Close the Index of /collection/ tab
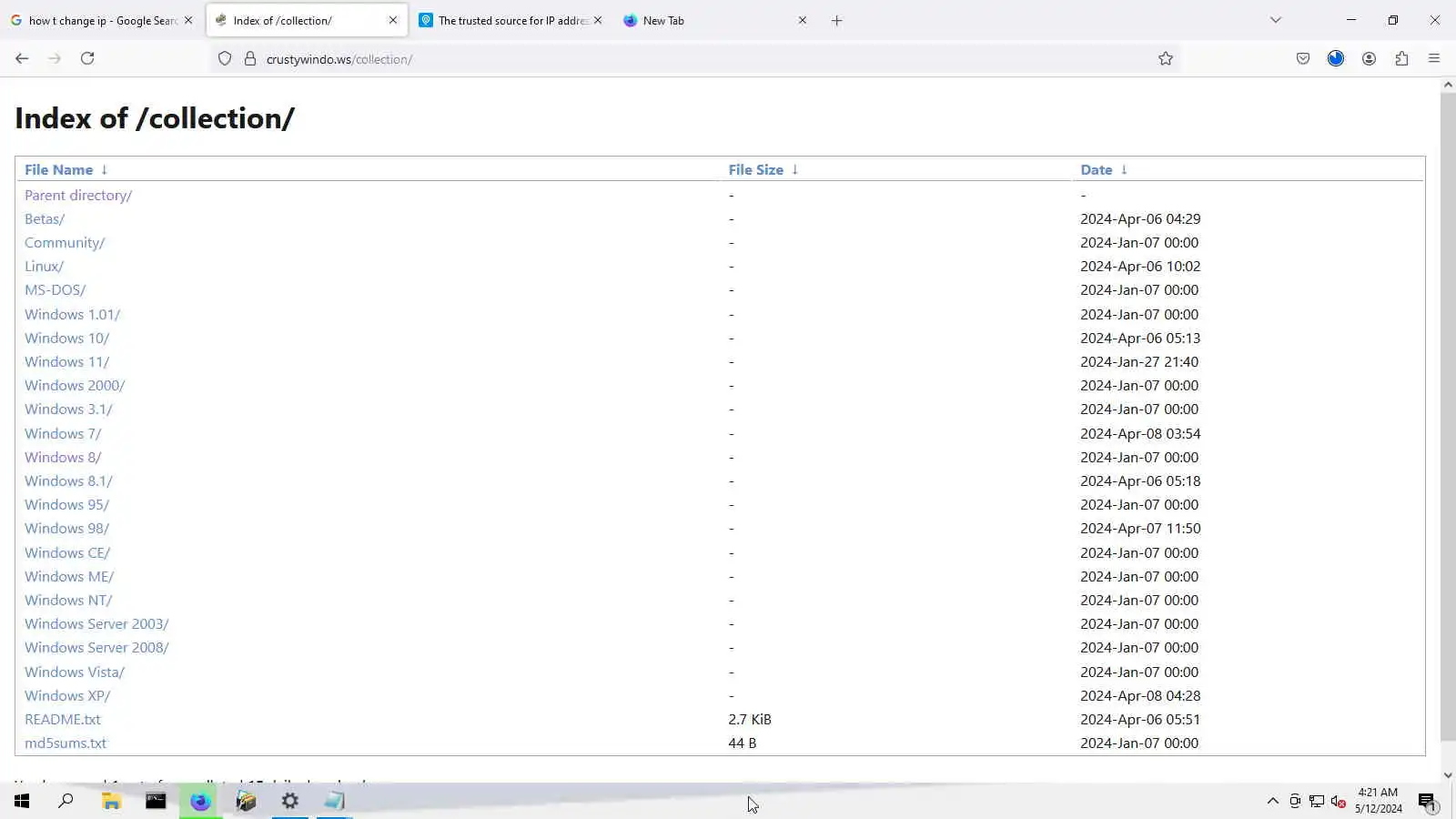Viewport: 1456px width, 819px height. coord(393,20)
